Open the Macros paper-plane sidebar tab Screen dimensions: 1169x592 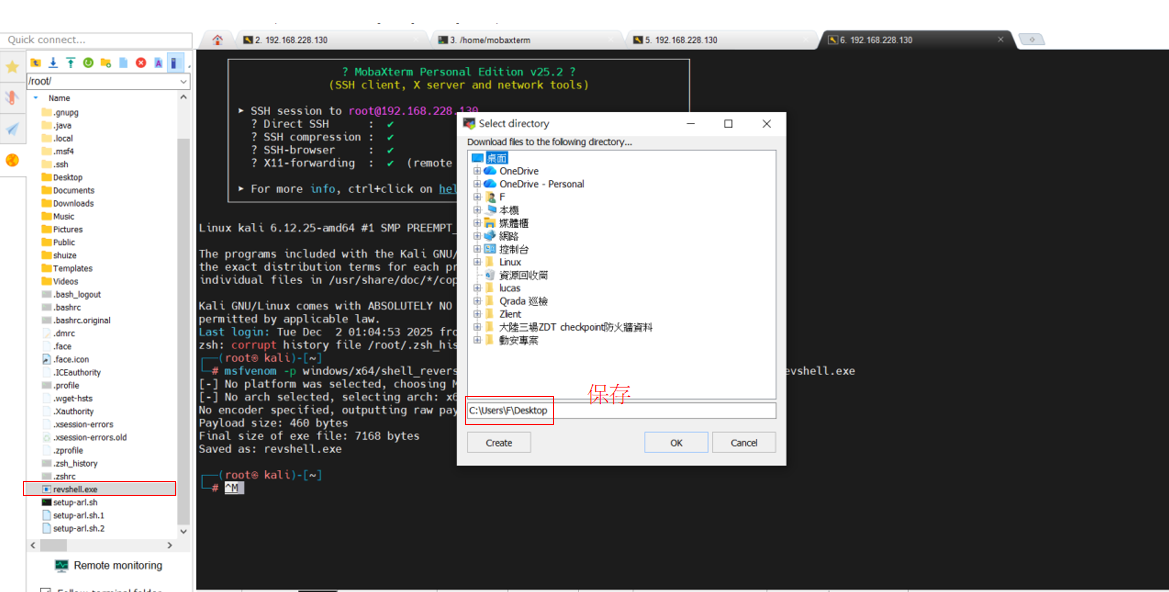pyautogui.click(x=12, y=129)
